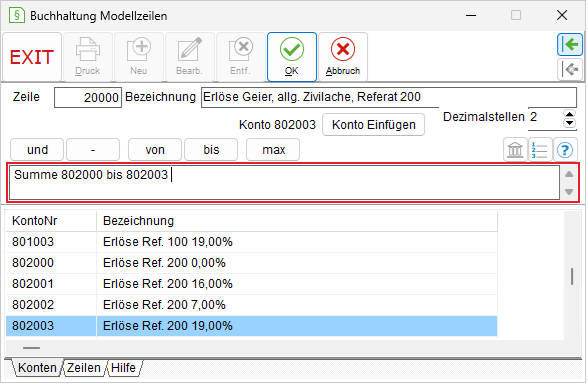Select account row 801003

point(251,242)
